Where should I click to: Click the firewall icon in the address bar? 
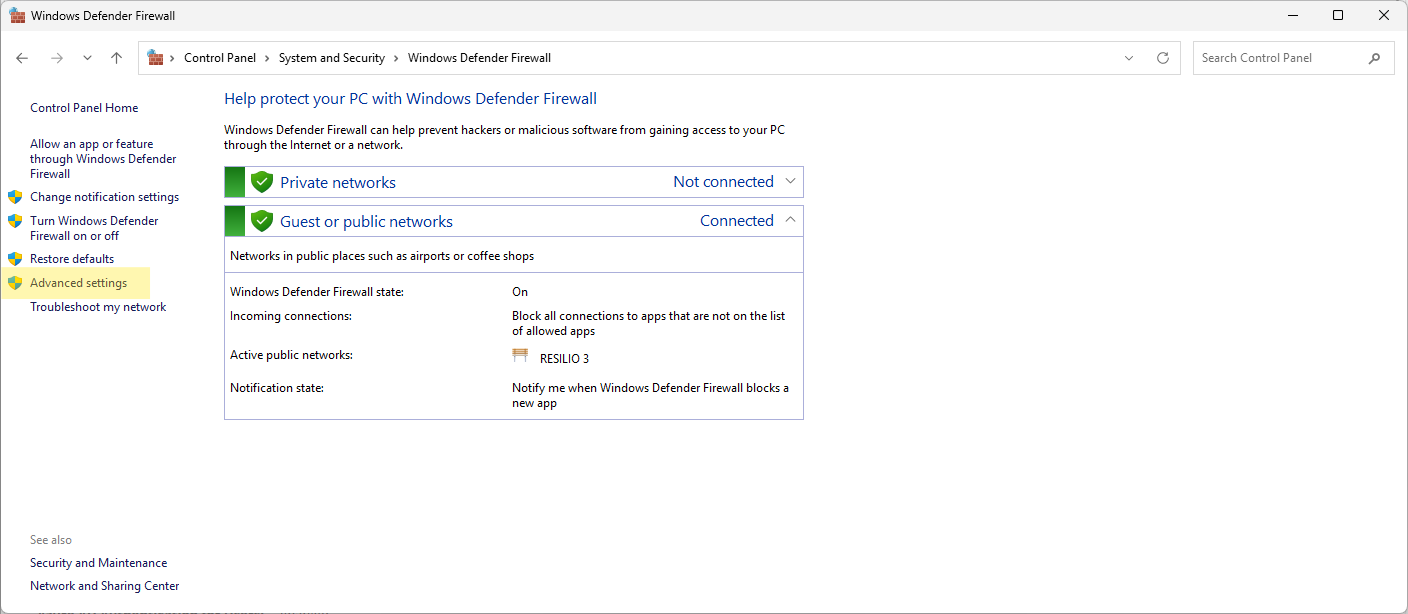pyautogui.click(x=155, y=58)
